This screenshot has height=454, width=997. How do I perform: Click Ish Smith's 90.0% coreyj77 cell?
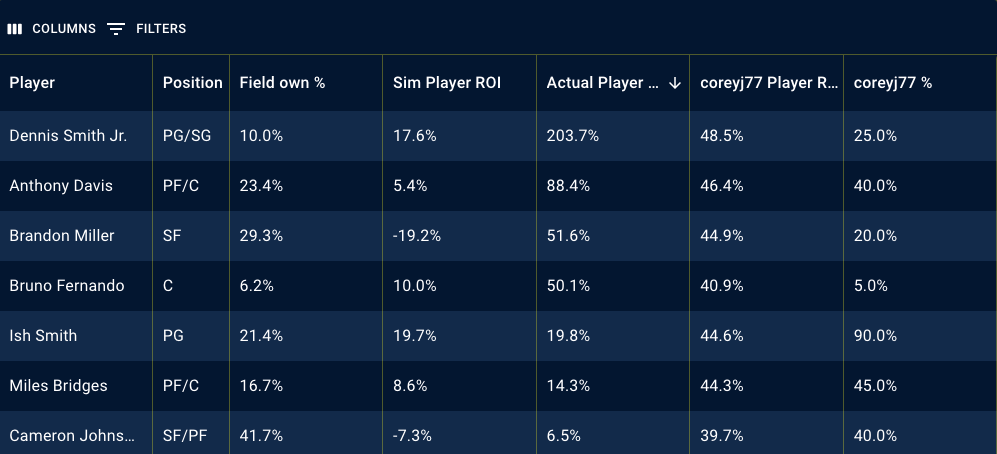click(875, 336)
